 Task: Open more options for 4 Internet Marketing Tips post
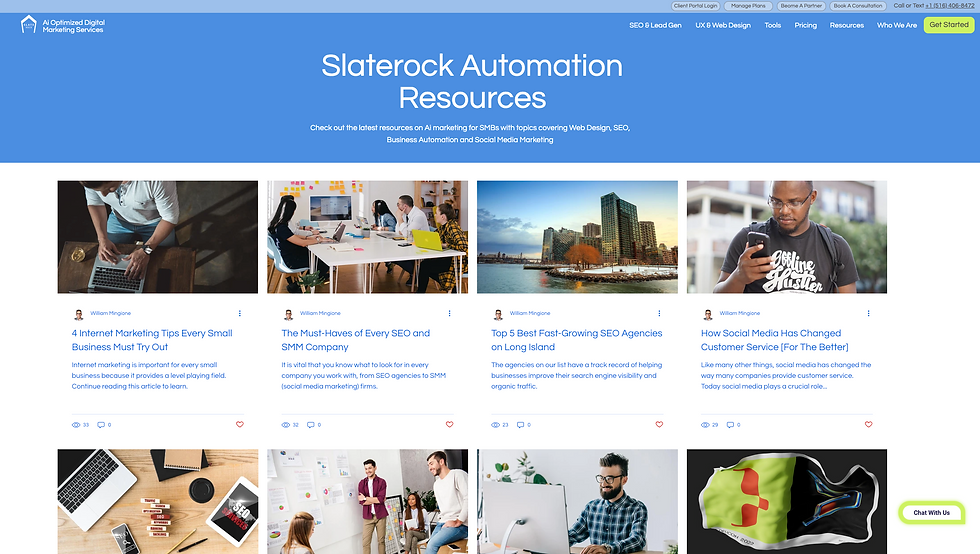click(239, 313)
